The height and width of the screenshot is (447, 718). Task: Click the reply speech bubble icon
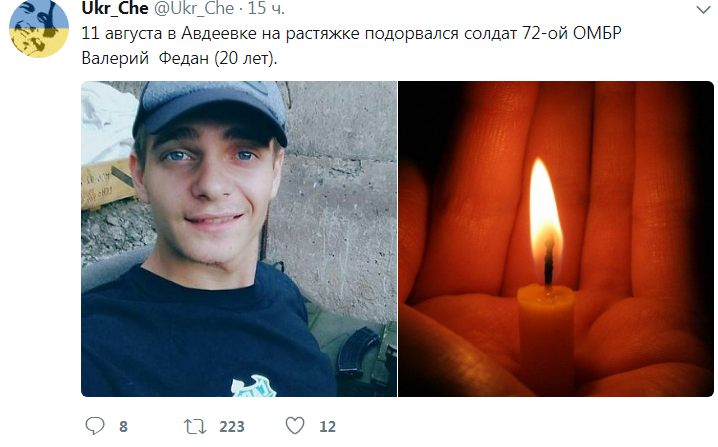coord(95,426)
